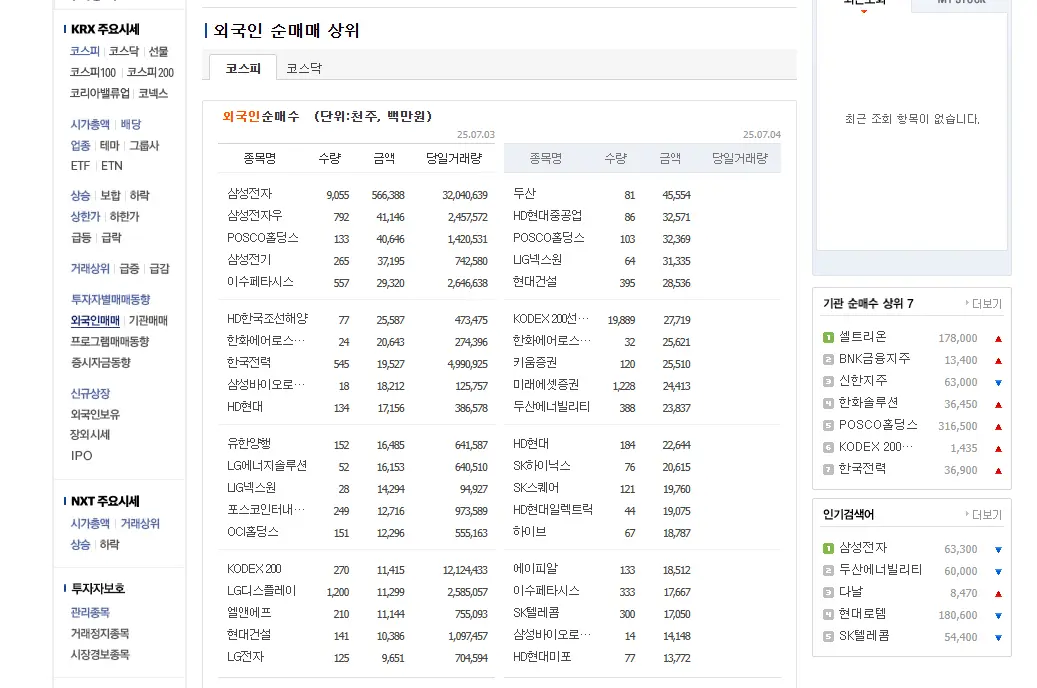Open 급락 stocks list

[x=111, y=237]
